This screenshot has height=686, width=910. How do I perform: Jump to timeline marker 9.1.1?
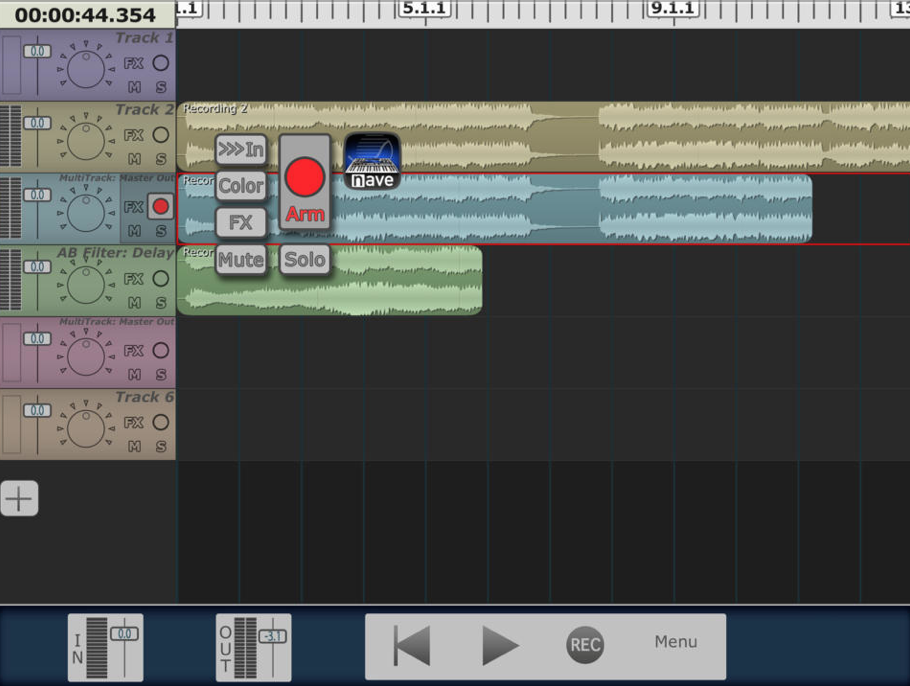(x=673, y=9)
